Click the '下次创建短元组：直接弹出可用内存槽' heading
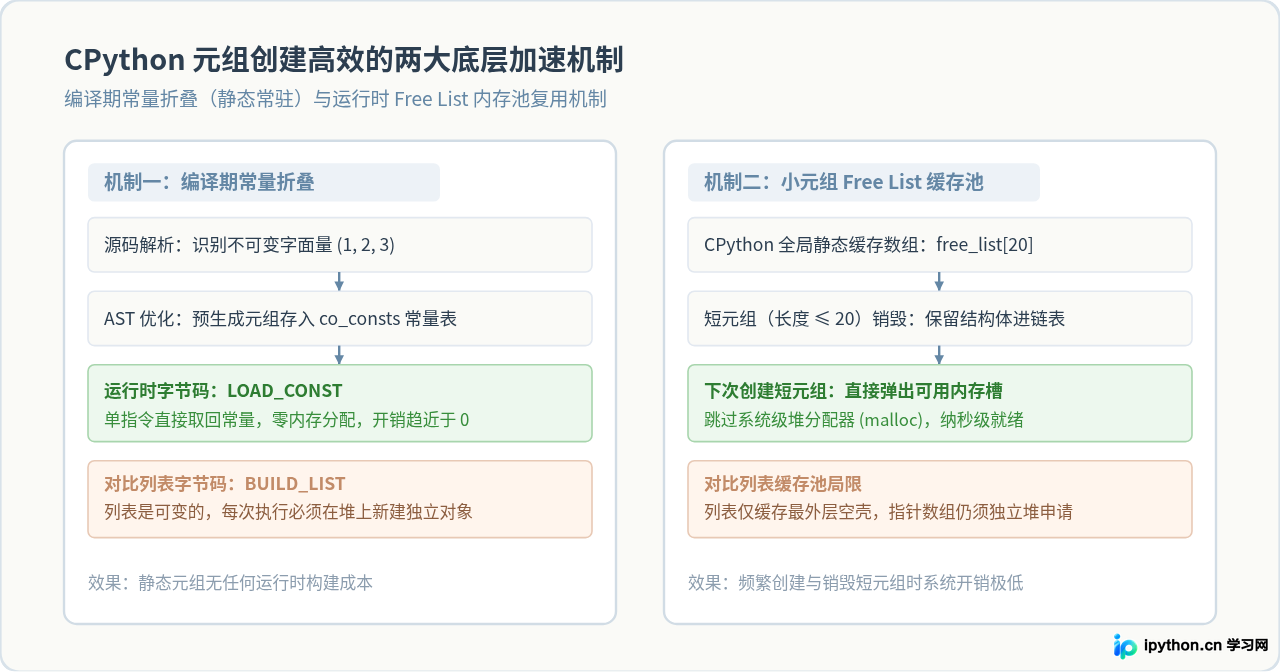1280x672 pixels. [x=853, y=390]
